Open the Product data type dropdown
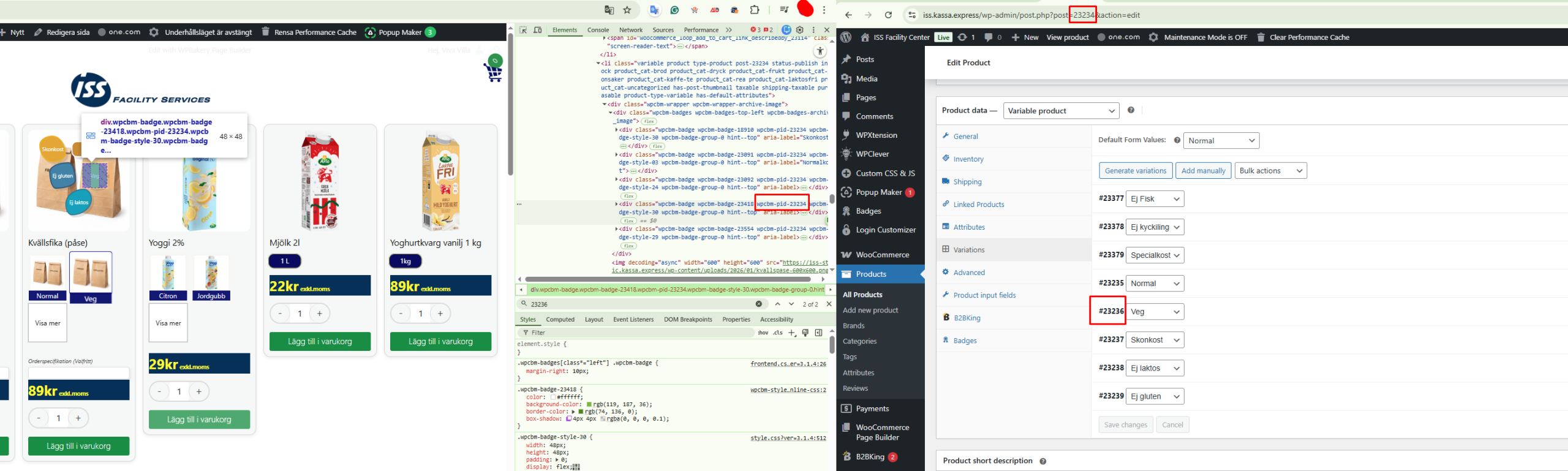 (1060, 111)
